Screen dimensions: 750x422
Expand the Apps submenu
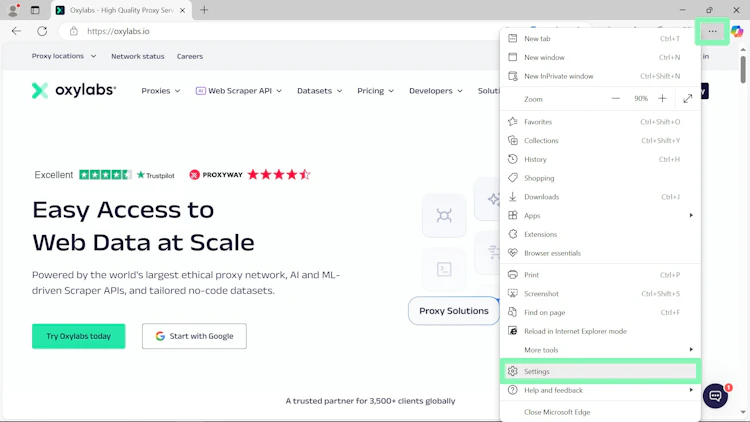(x=600, y=216)
